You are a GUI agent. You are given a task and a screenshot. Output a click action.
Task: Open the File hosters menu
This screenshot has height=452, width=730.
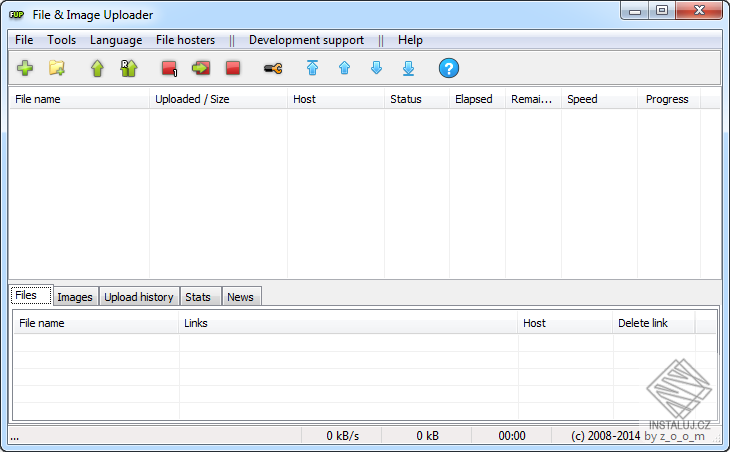point(185,40)
